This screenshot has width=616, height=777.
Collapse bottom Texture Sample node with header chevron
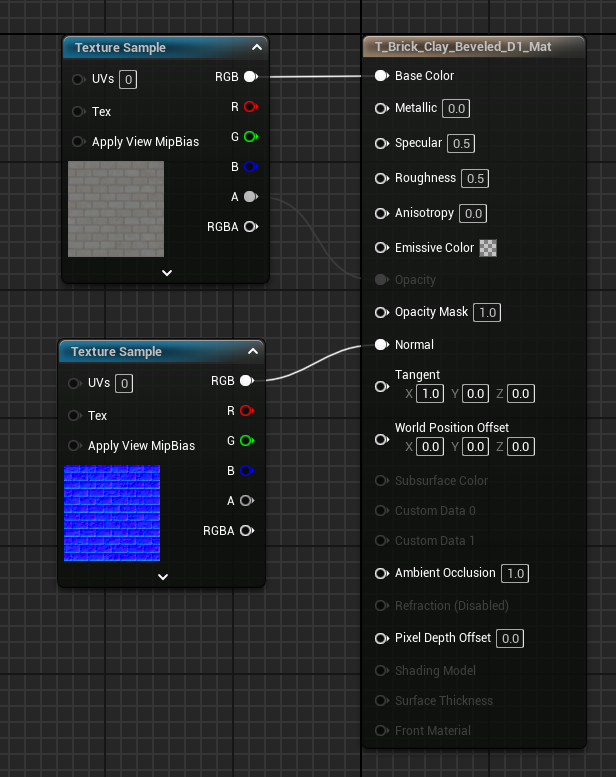[253, 351]
